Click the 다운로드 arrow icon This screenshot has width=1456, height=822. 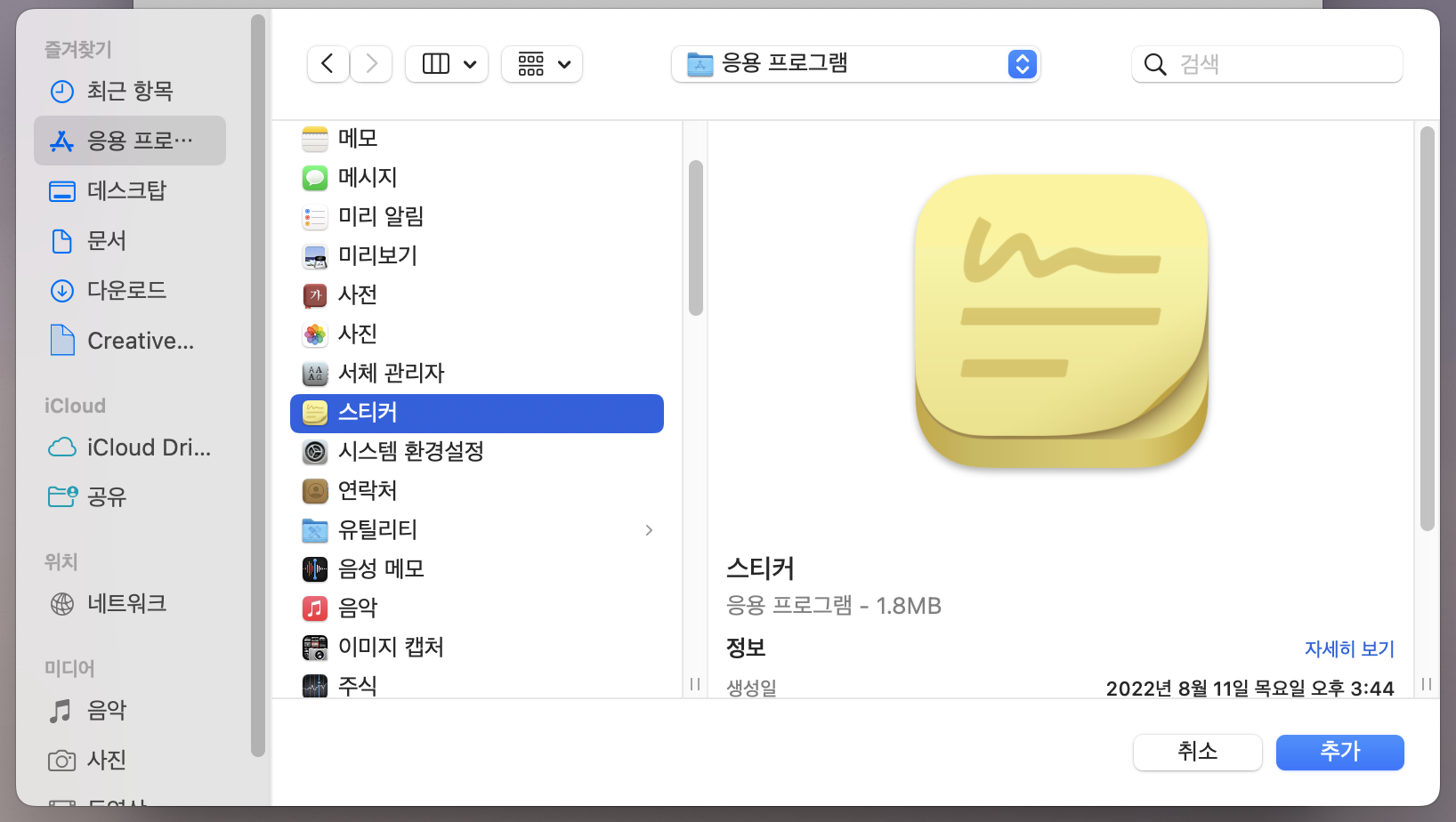click(62, 290)
